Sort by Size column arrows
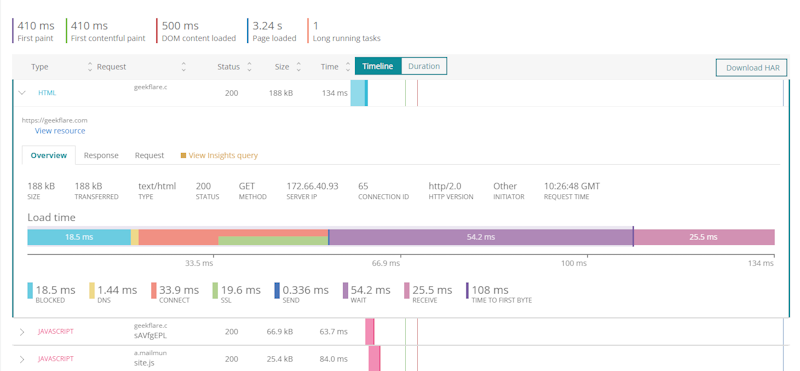Image resolution: width=800 pixels, height=371 pixels. (298, 67)
